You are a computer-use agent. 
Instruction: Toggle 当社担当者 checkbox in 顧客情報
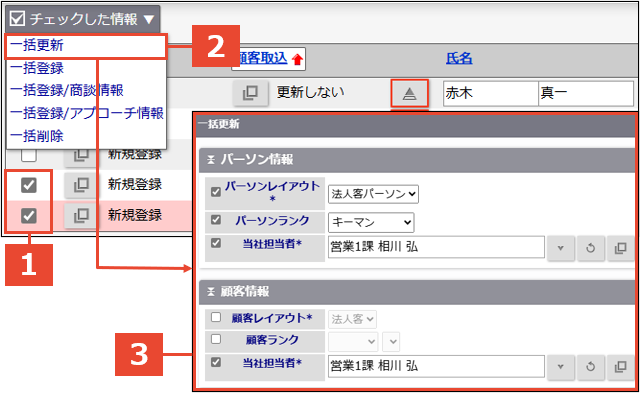click(216, 362)
